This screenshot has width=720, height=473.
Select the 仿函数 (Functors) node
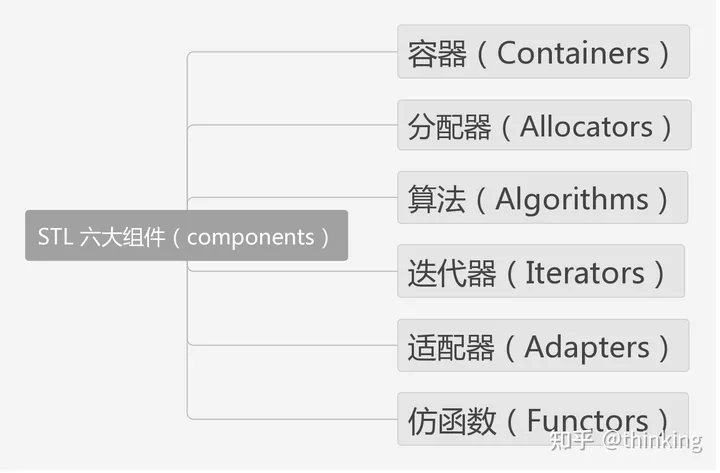pyautogui.click(x=543, y=419)
